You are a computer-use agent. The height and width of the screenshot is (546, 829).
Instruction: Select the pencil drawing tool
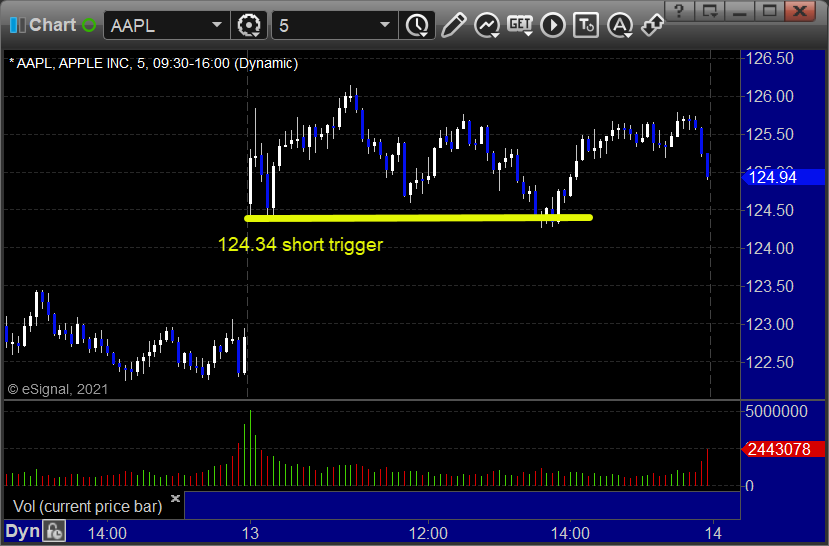tap(454, 25)
